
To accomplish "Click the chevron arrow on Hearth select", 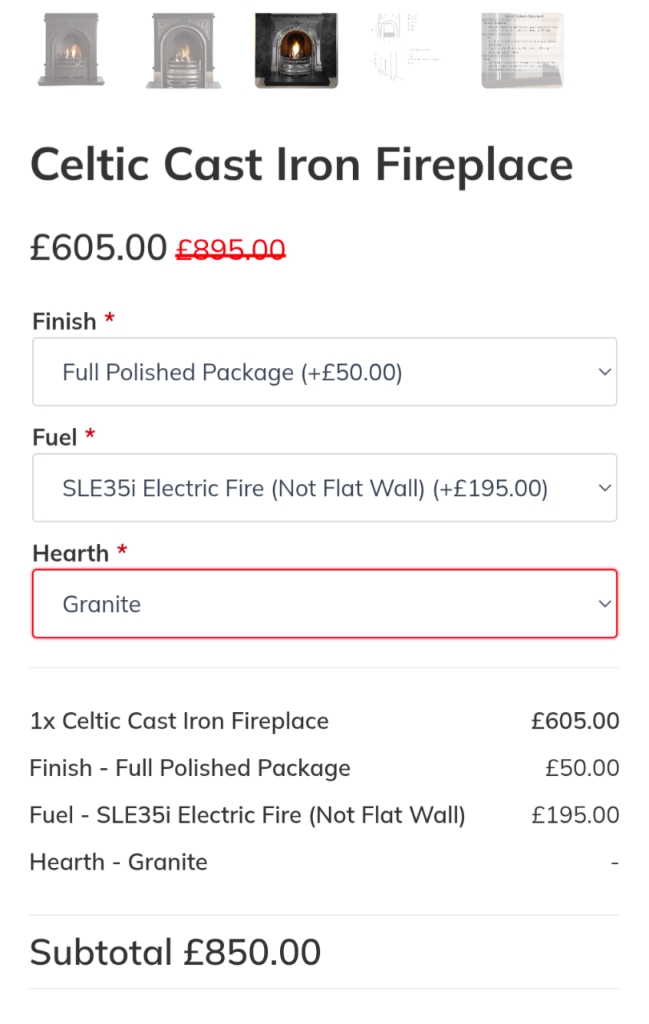I will [604, 604].
